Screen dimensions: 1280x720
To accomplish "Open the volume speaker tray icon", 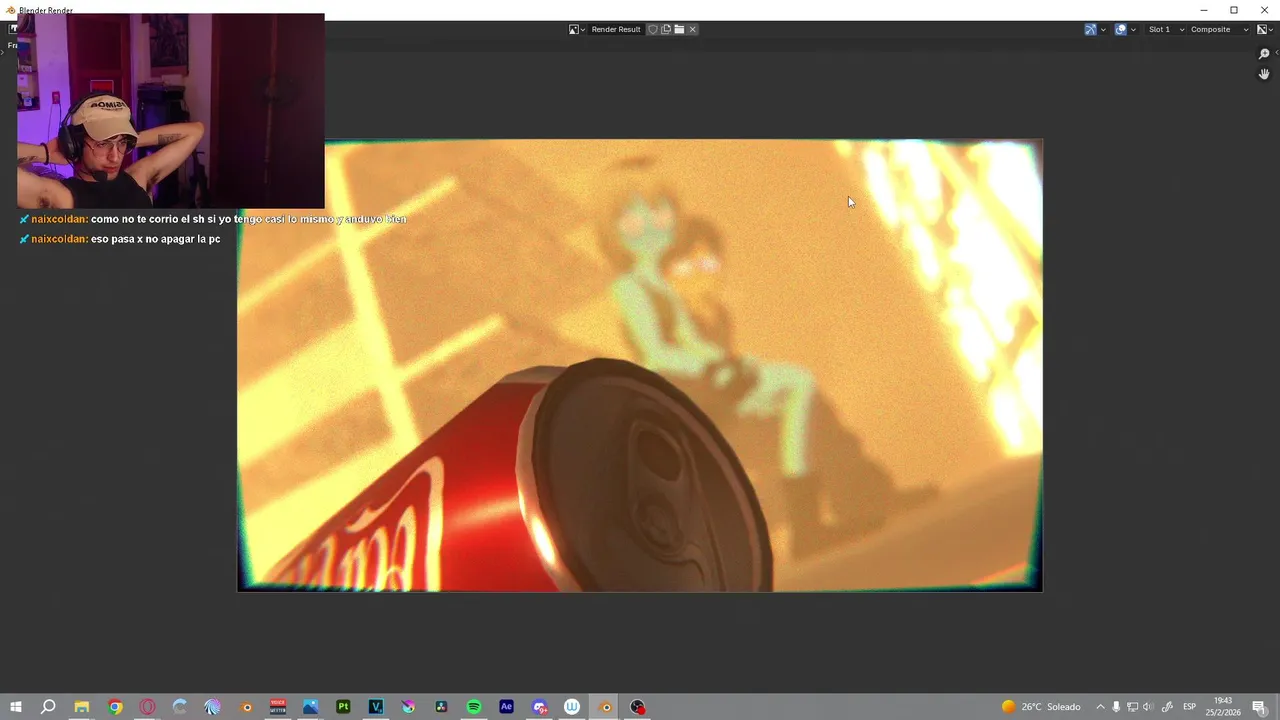I will [1148, 707].
